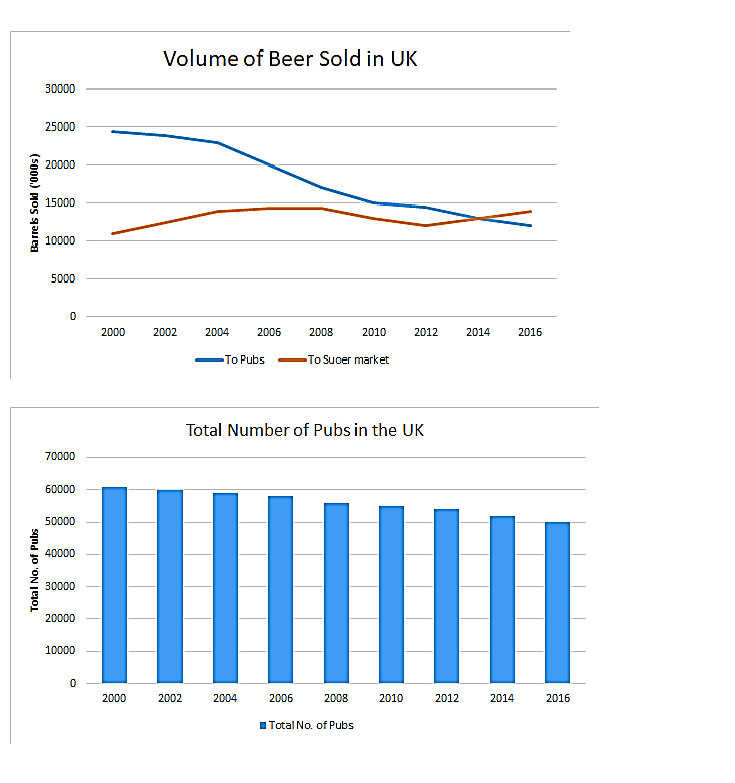Select the 2016 bar in the pubs chart
This screenshot has width=735, height=783.
pos(557,602)
